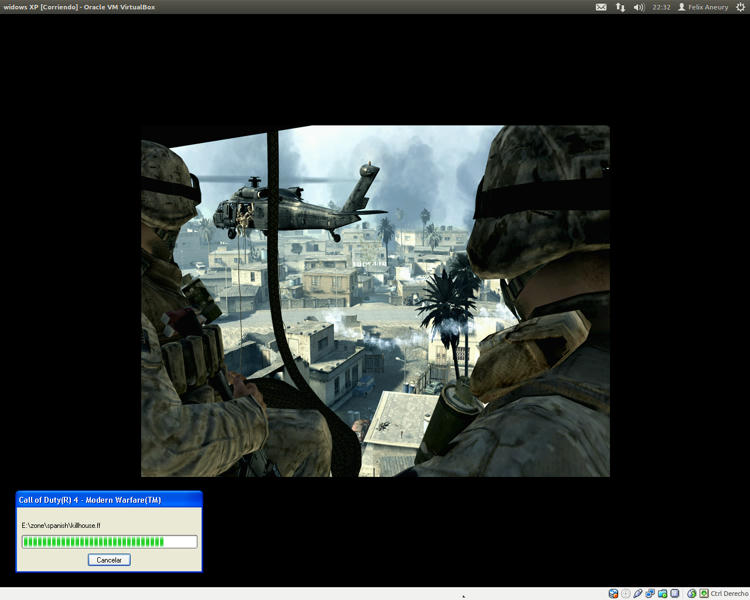This screenshot has height=600, width=750.
Task: Click the VirtualBox hard disk activity icon
Action: pos(613,594)
